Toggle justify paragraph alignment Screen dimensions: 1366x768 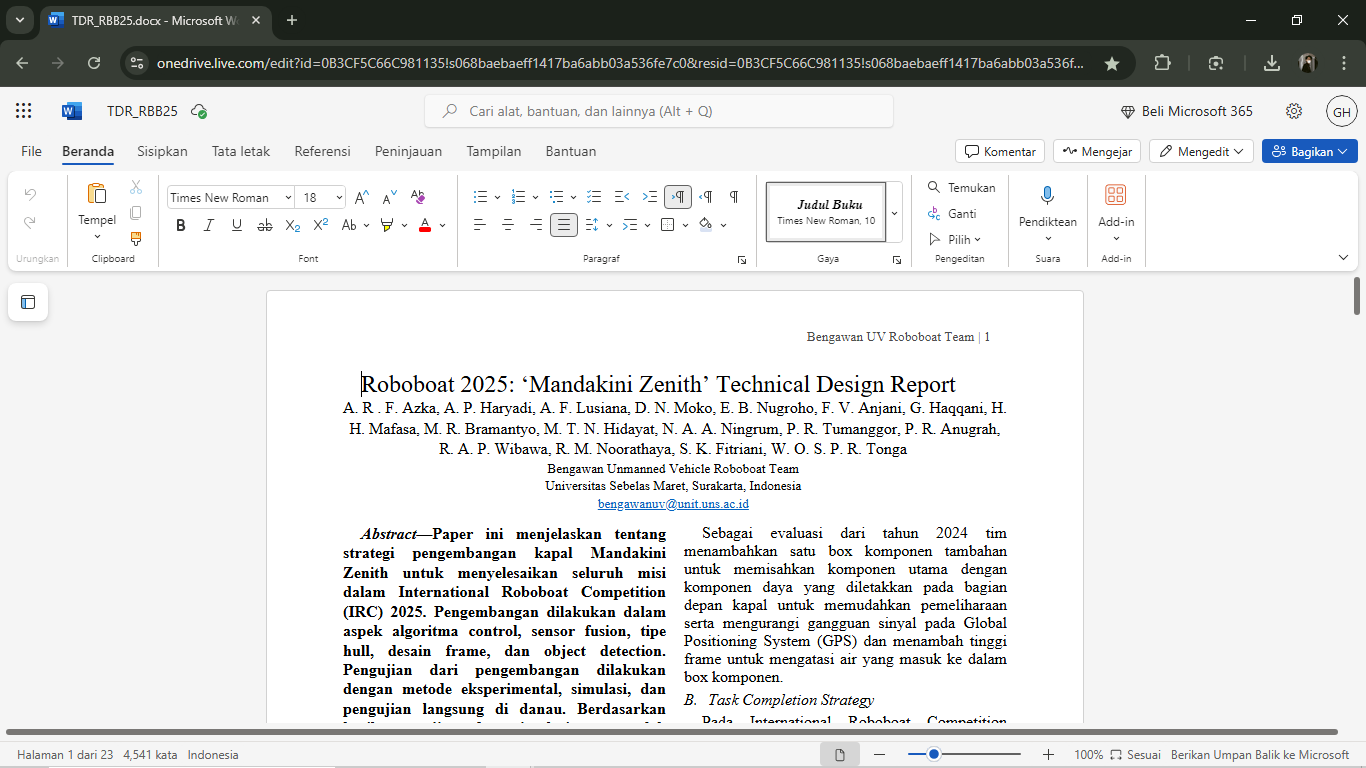coord(564,225)
